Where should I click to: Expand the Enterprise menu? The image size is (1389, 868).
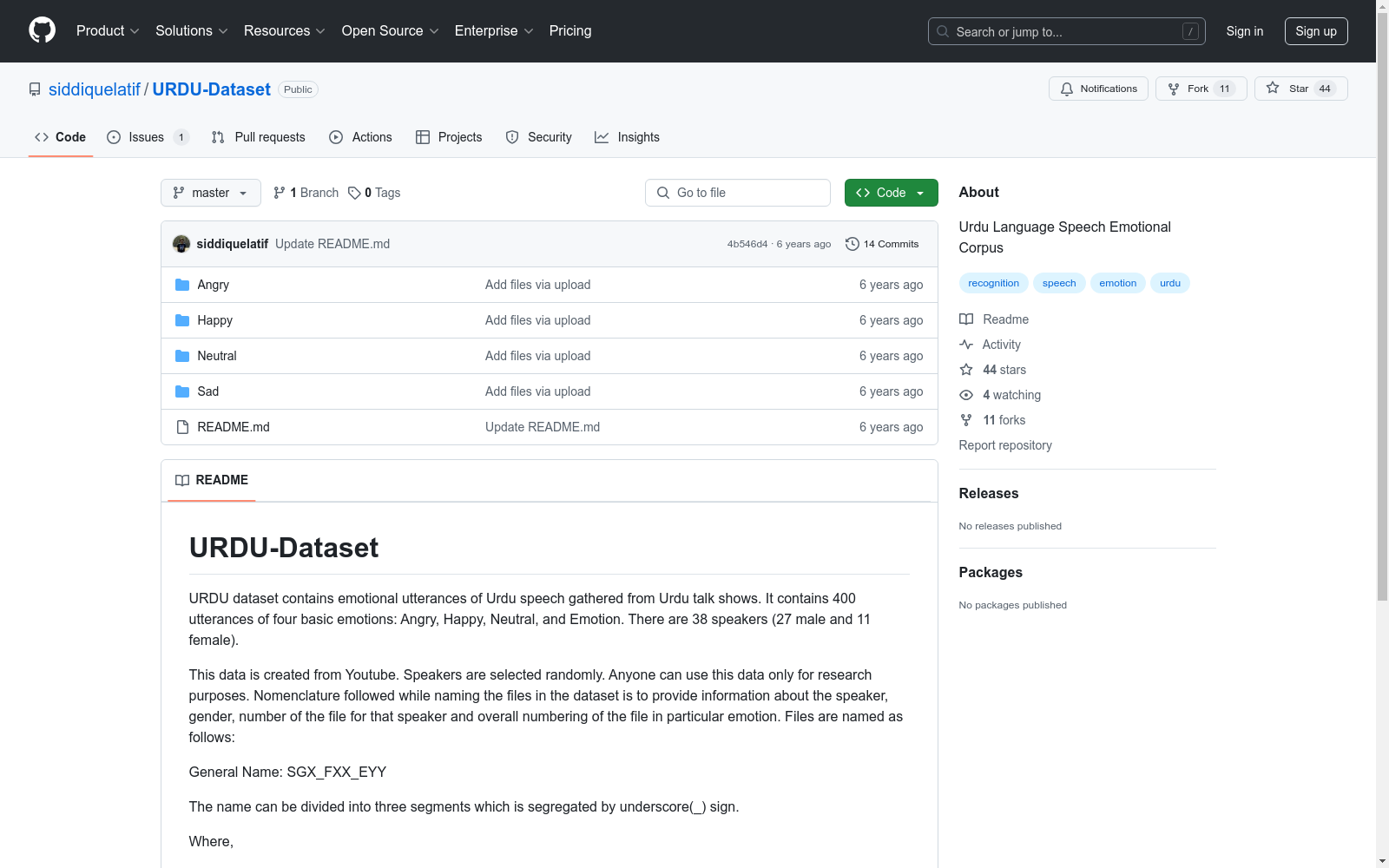click(494, 30)
